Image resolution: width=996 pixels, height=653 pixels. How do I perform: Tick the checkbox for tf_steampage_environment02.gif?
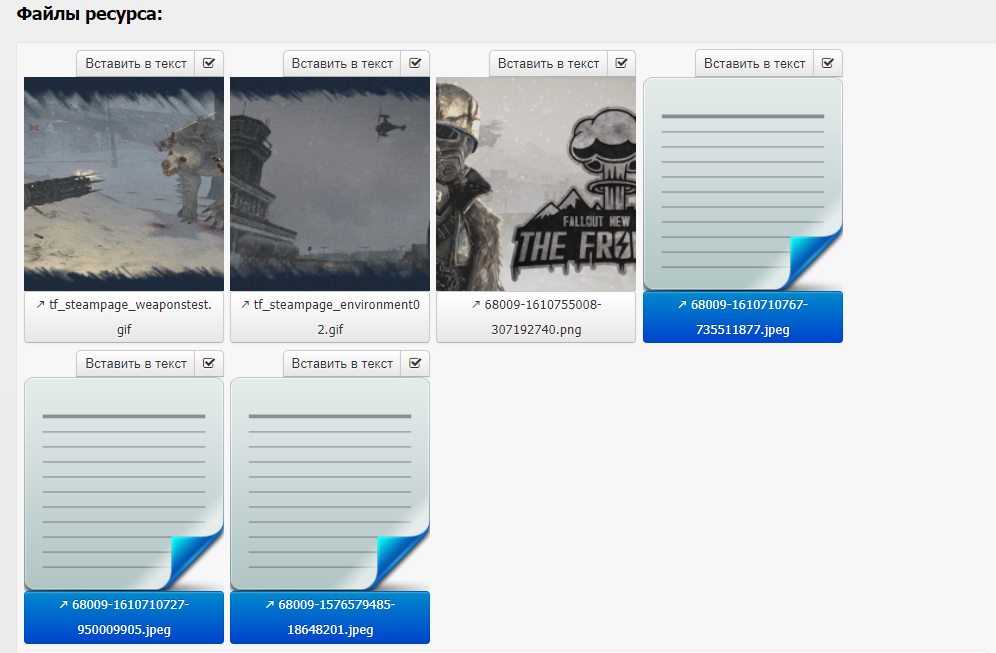click(415, 64)
